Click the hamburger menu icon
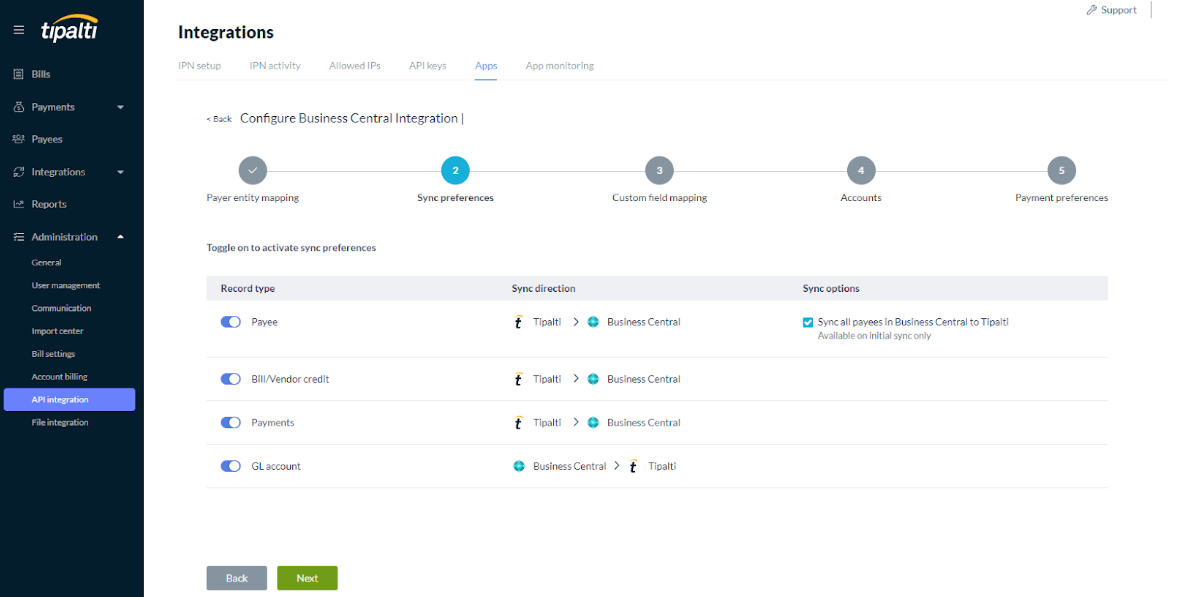Image resolution: width=1198 pixels, height=597 pixels. (19, 30)
